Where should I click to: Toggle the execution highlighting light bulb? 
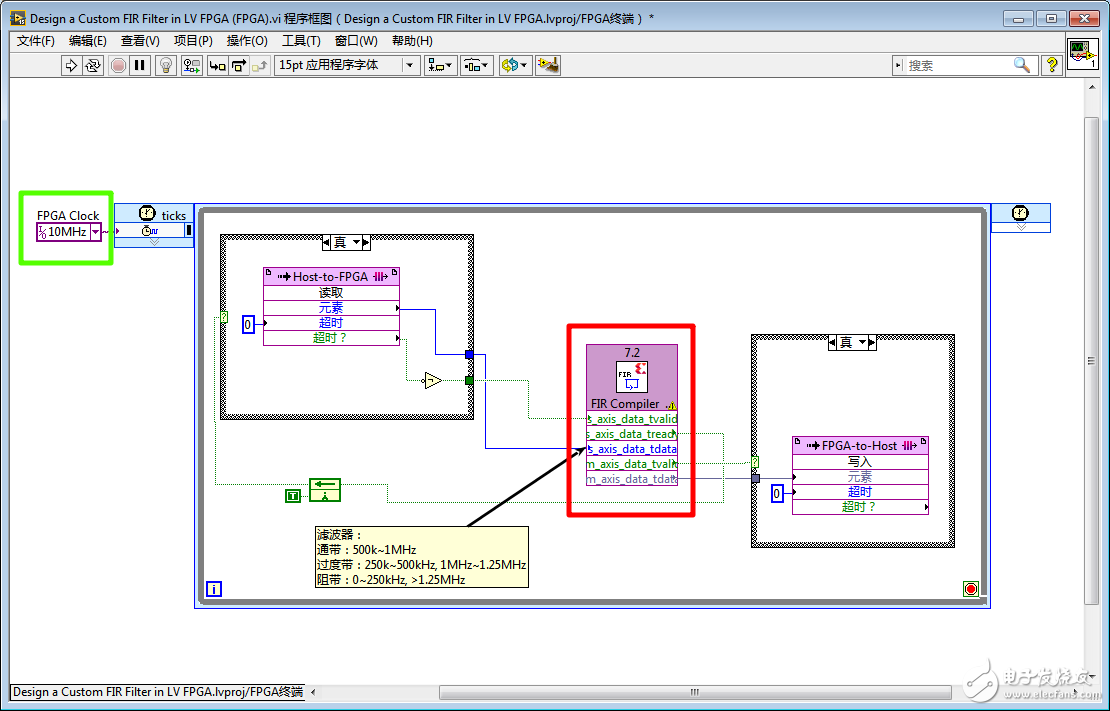click(x=166, y=65)
